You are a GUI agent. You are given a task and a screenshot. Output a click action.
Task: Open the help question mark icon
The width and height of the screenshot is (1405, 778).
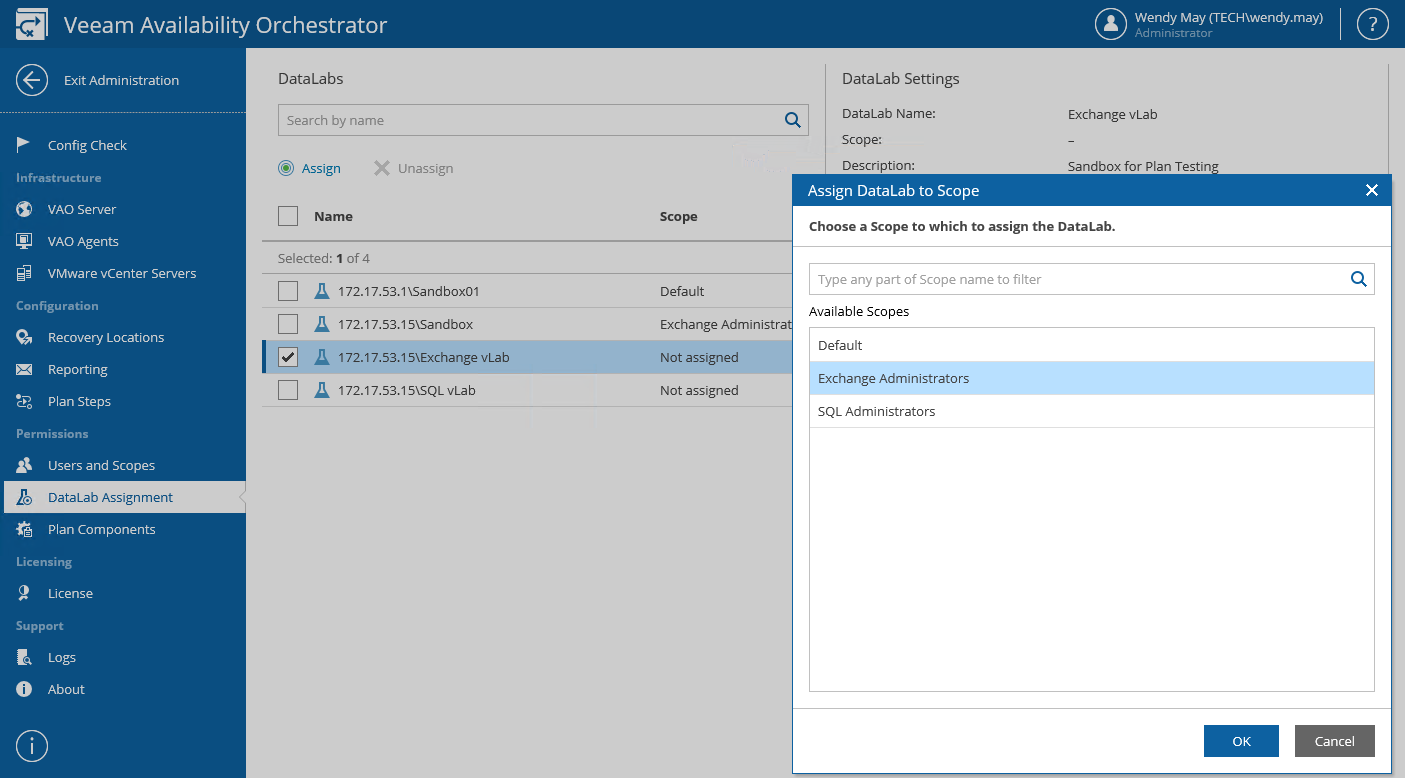(1372, 25)
